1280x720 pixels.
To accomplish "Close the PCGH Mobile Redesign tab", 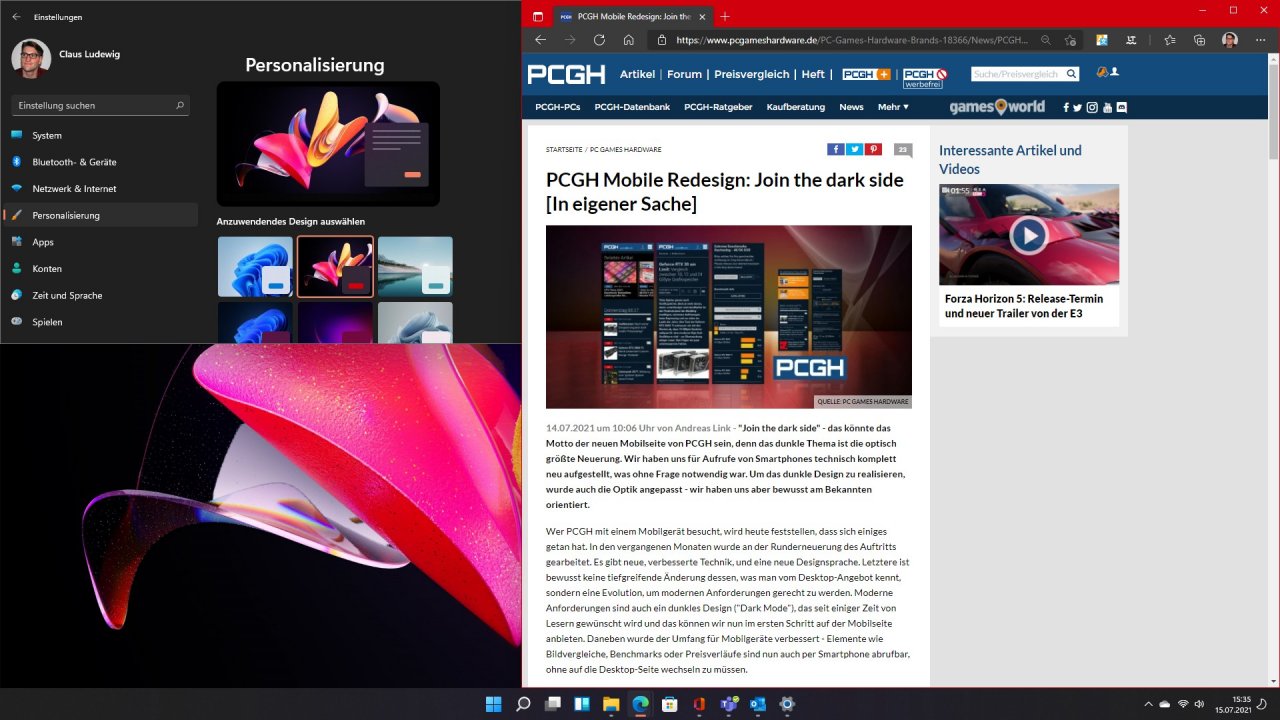I will [702, 16].
